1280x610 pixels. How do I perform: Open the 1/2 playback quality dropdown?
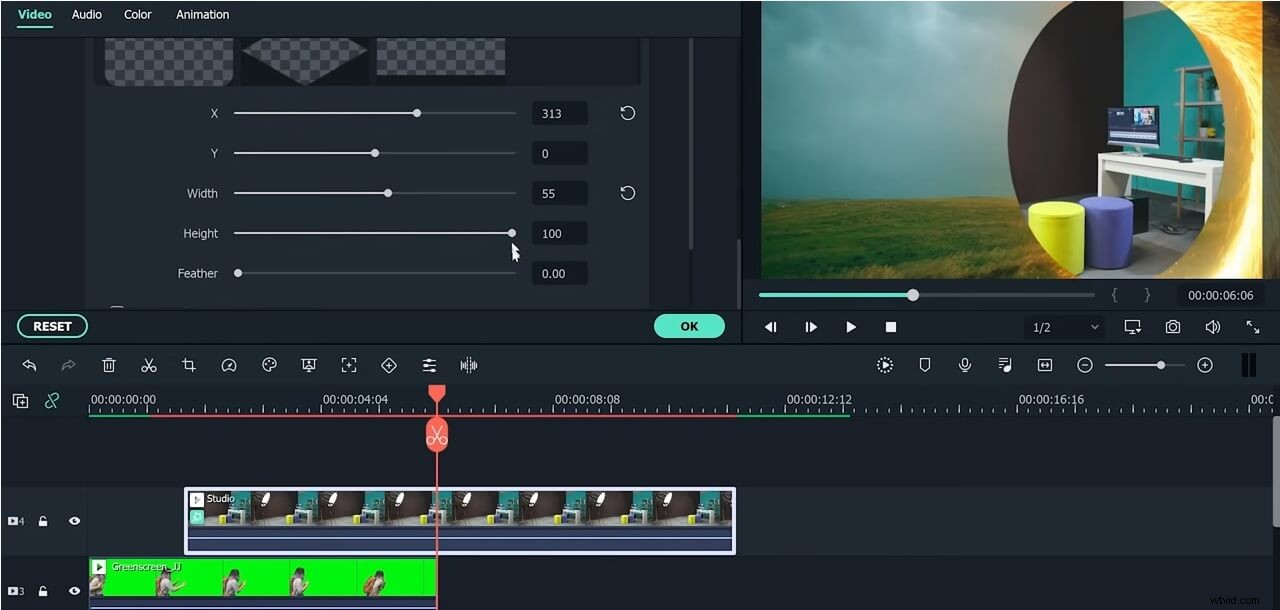click(1063, 326)
